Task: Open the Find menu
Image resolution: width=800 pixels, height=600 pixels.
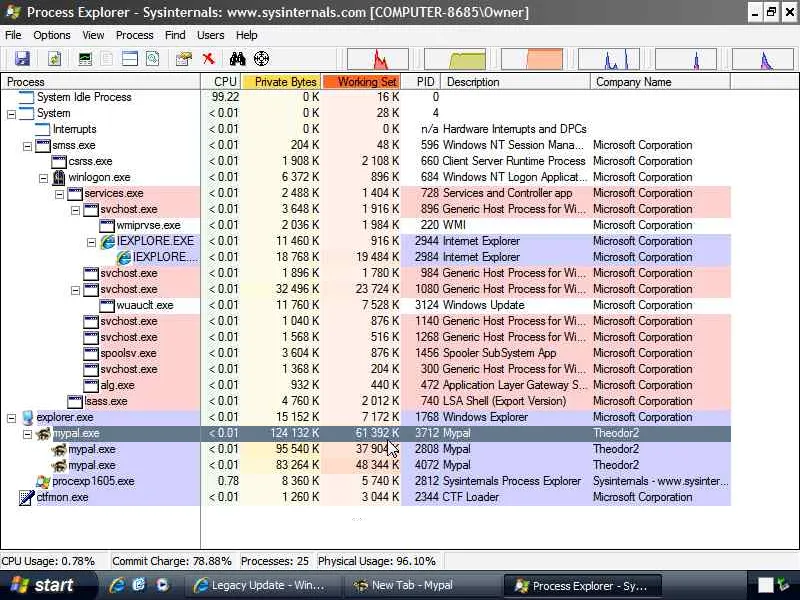Action: click(175, 35)
